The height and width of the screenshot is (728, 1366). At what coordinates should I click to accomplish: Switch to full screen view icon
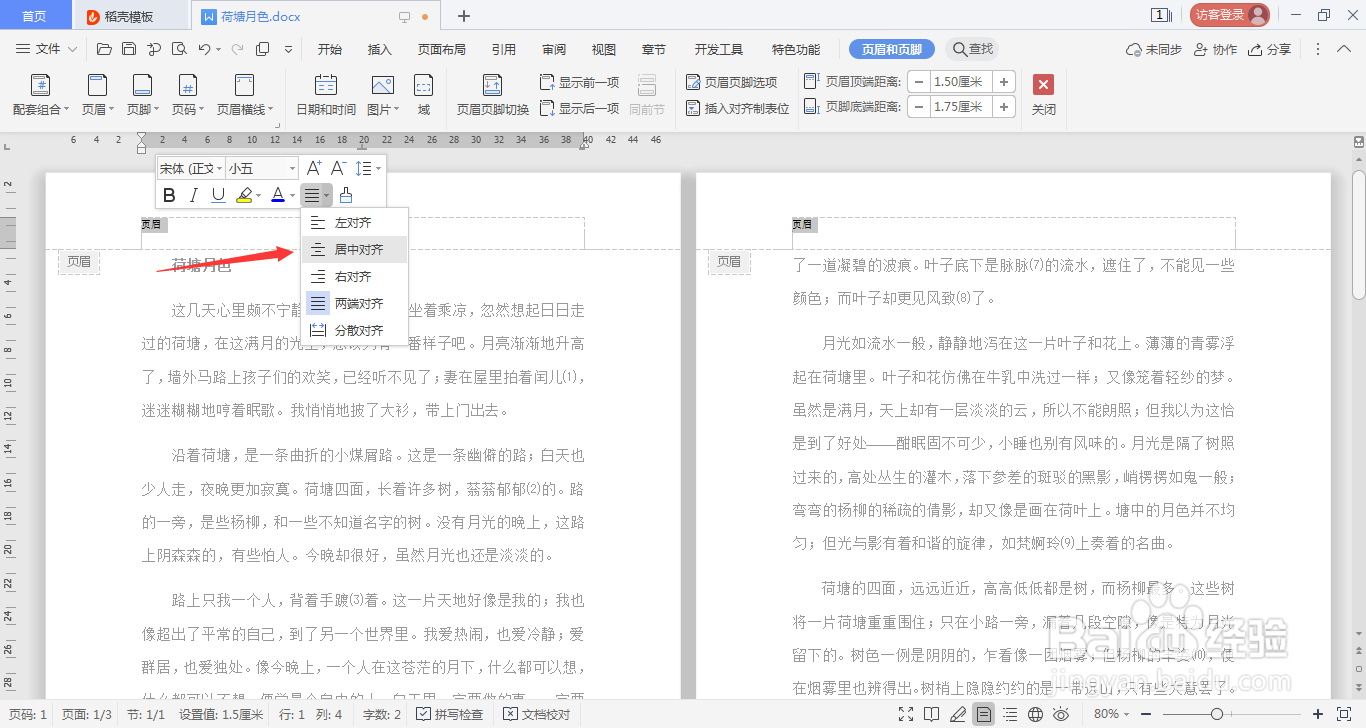coord(905,714)
